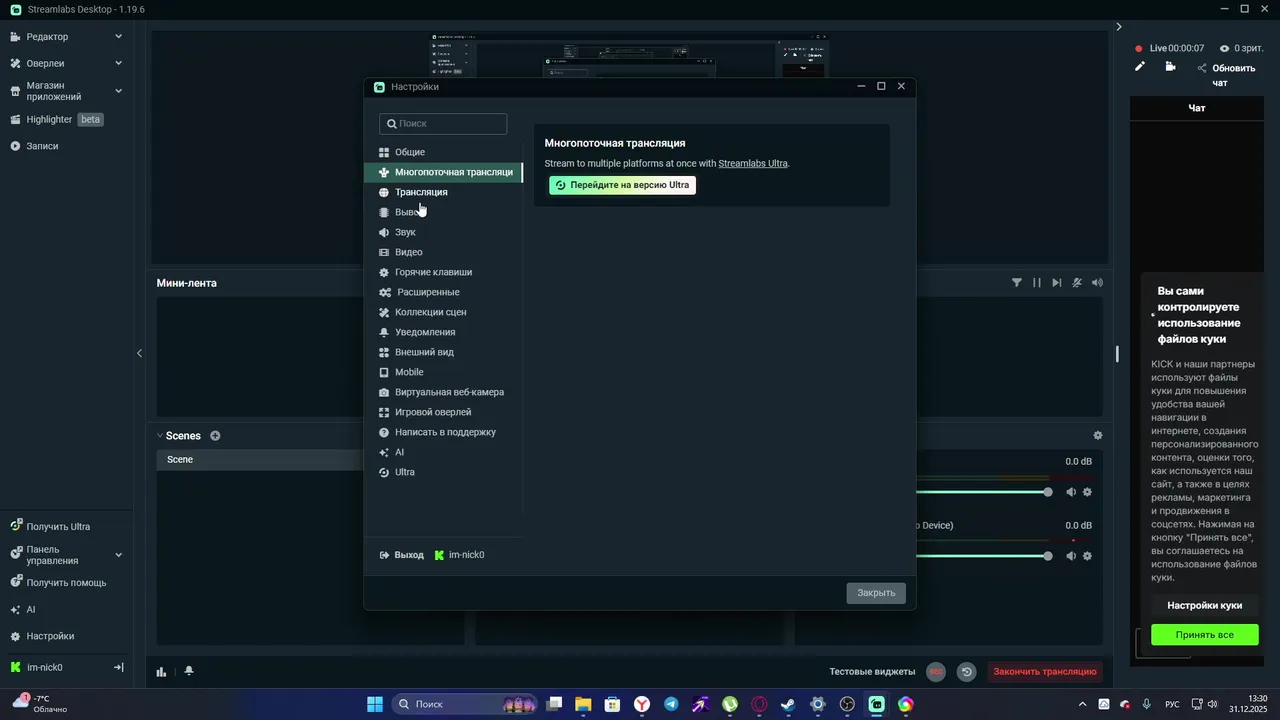This screenshot has width=1280, height=720.
Task: Click the Мини-лента volume speaker icon
Action: click(1098, 283)
